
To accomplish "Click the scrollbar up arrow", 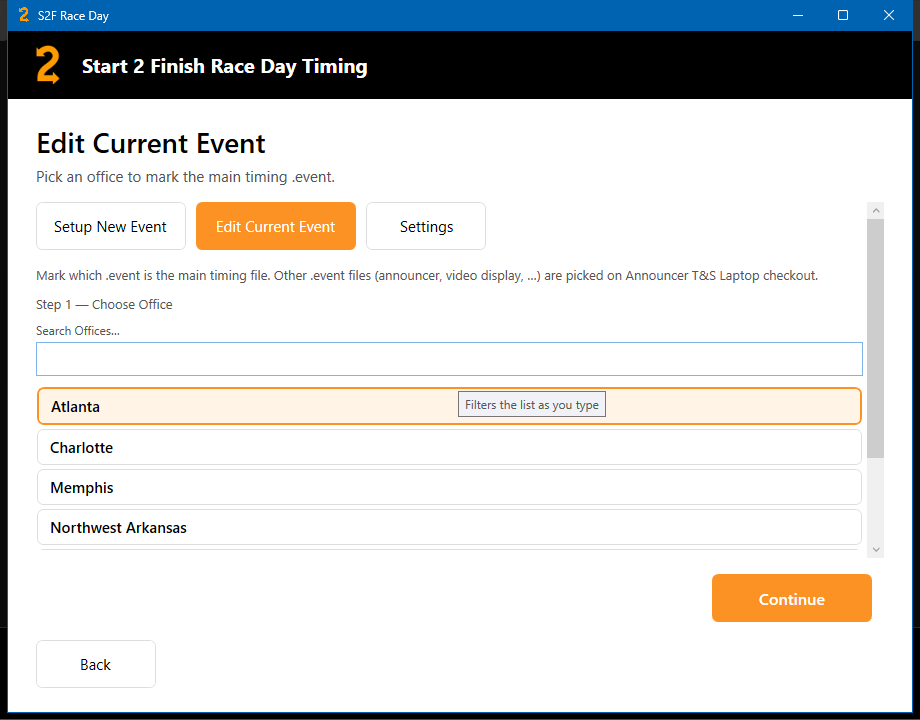I will coord(876,211).
